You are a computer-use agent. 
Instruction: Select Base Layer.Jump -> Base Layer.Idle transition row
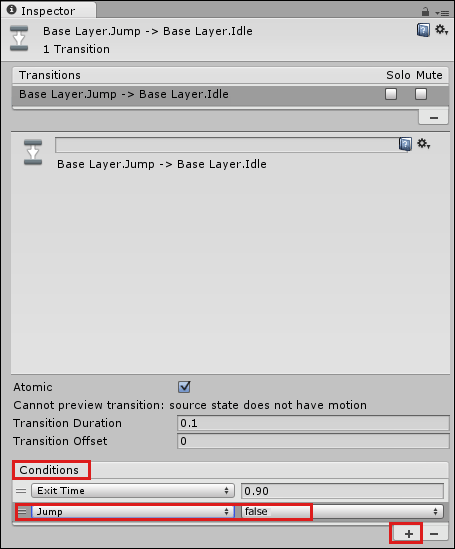click(230, 94)
